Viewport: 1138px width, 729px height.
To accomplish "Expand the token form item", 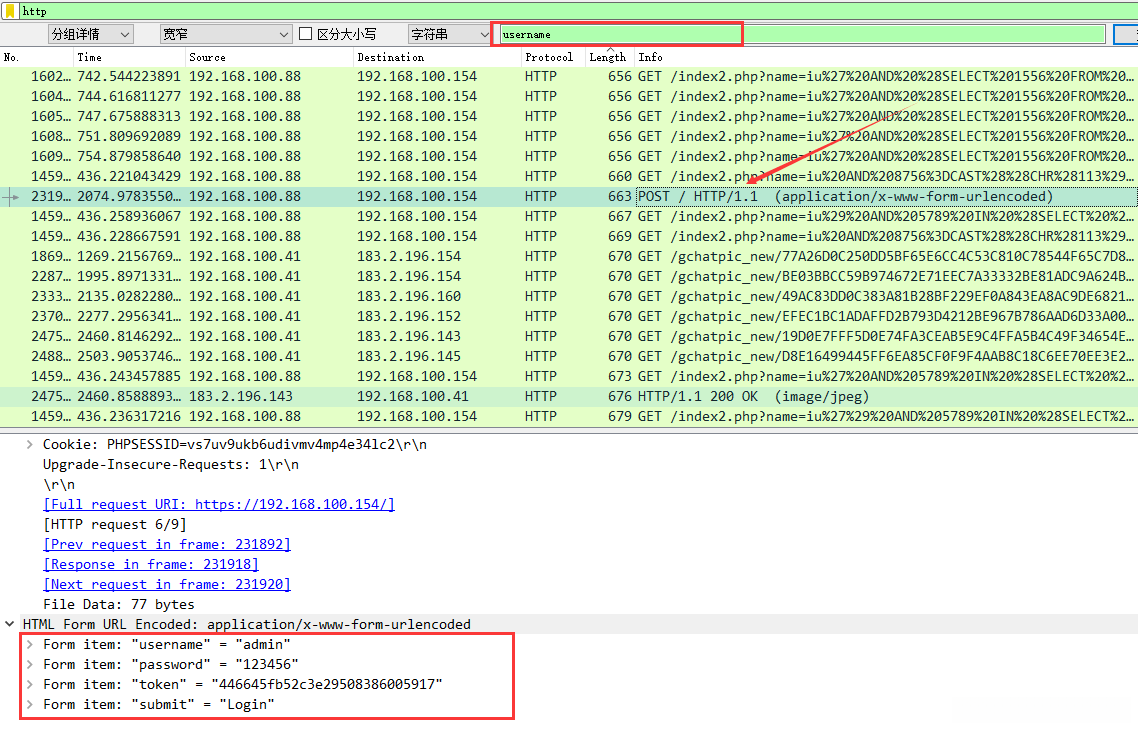I will coord(30,684).
